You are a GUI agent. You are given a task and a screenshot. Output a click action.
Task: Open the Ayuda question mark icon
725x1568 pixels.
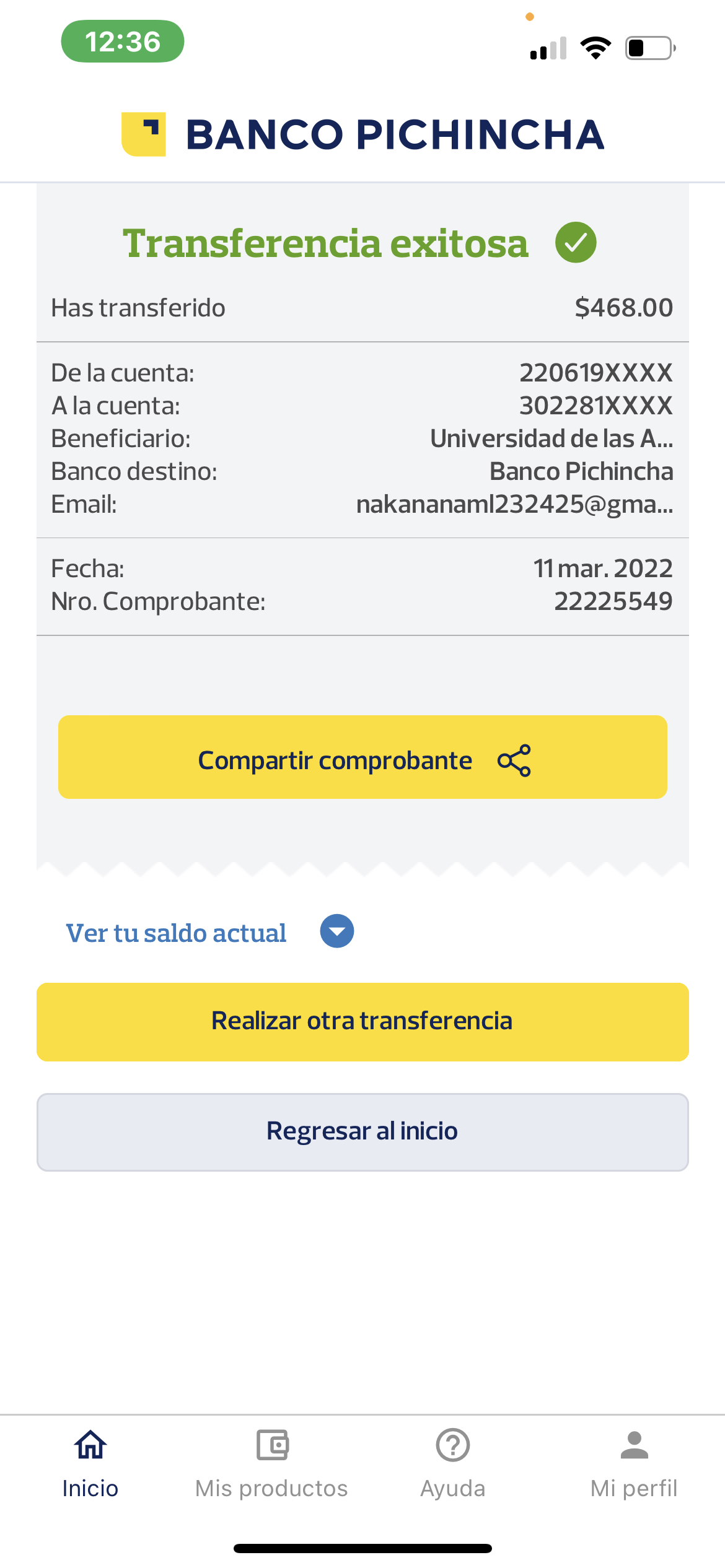[x=453, y=1445]
